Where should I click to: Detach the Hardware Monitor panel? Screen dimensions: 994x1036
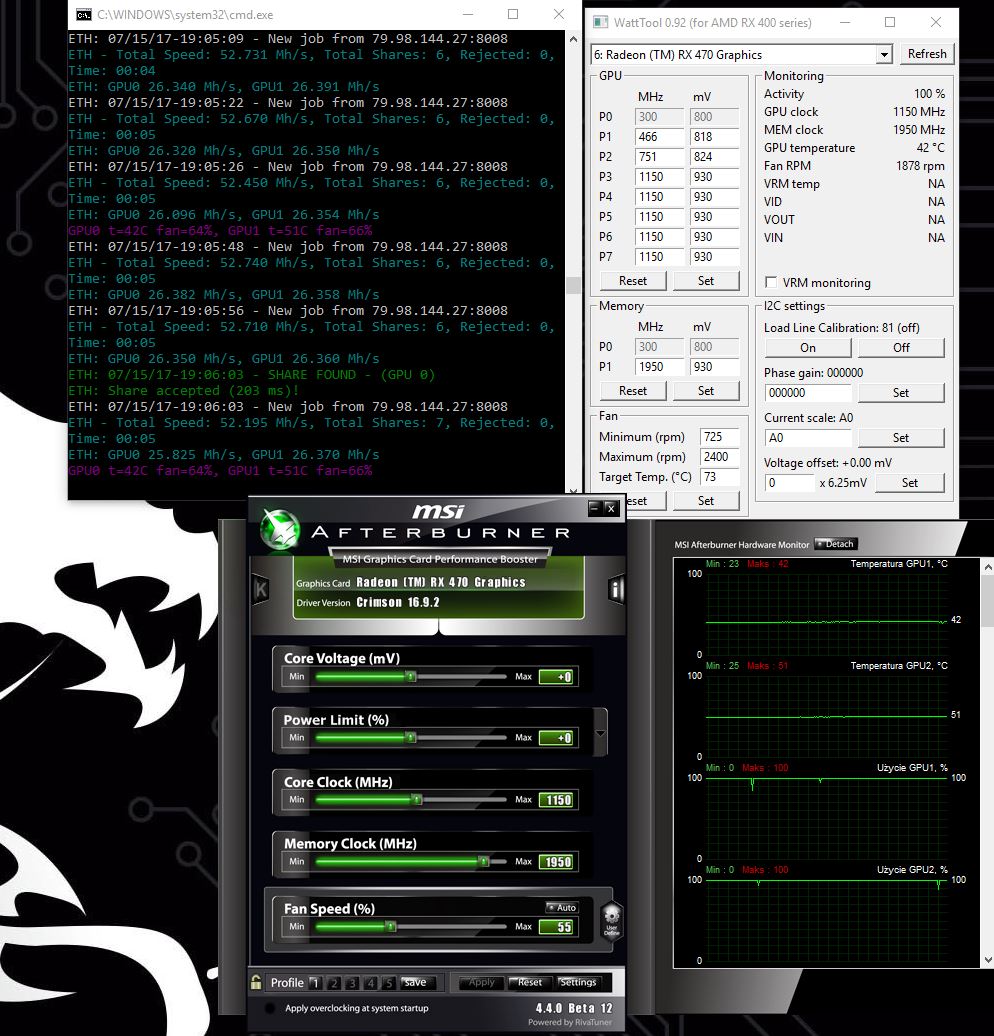[835, 544]
